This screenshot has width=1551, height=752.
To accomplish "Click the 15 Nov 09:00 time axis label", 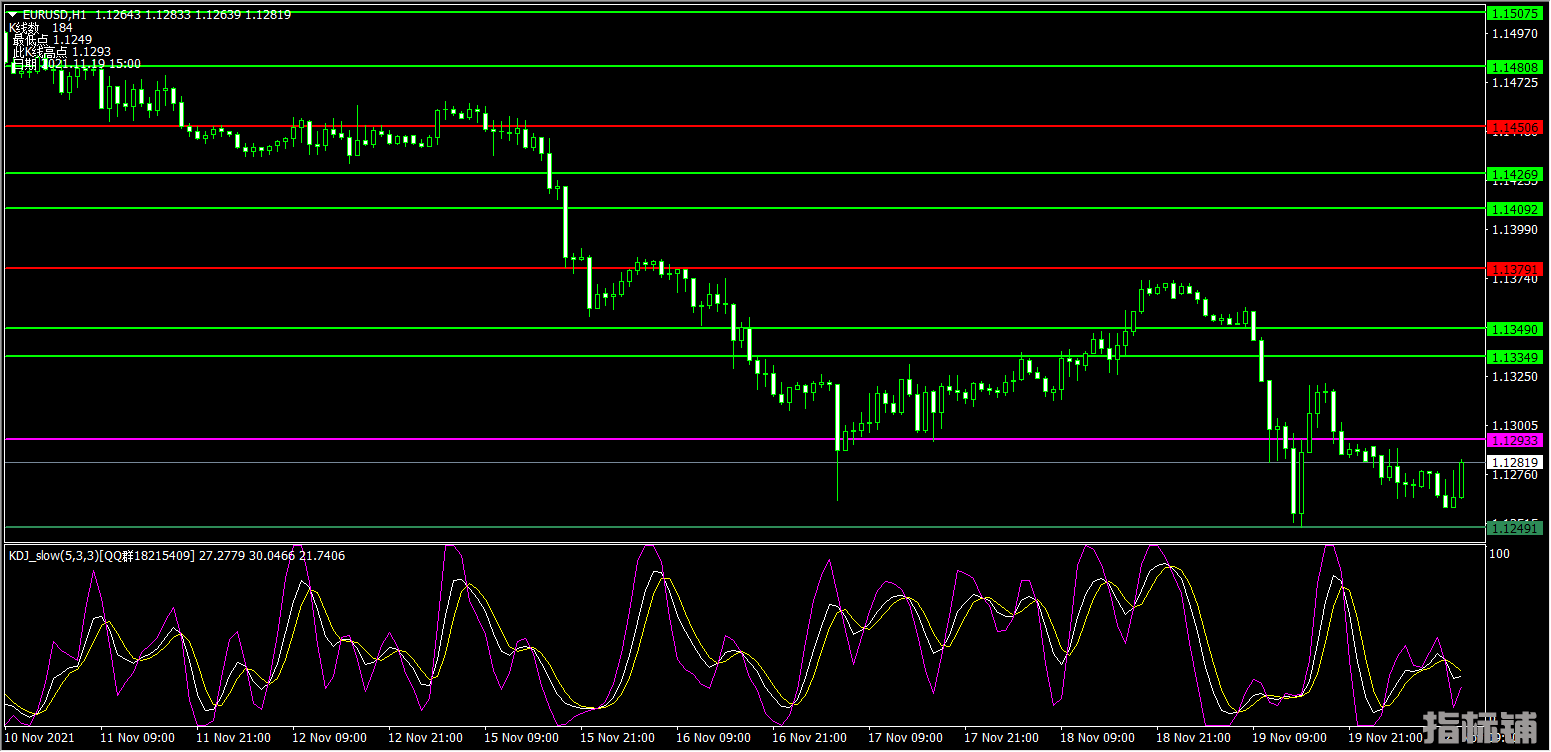I will point(520,738).
